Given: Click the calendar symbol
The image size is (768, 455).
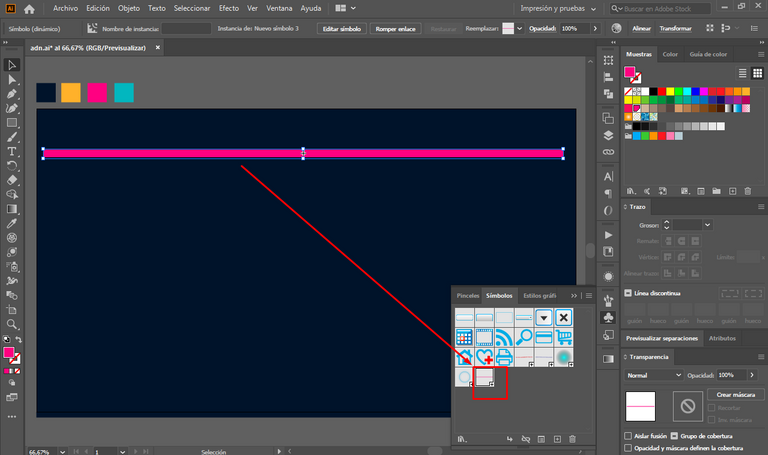Looking at the screenshot, I should (x=464, y=337).
